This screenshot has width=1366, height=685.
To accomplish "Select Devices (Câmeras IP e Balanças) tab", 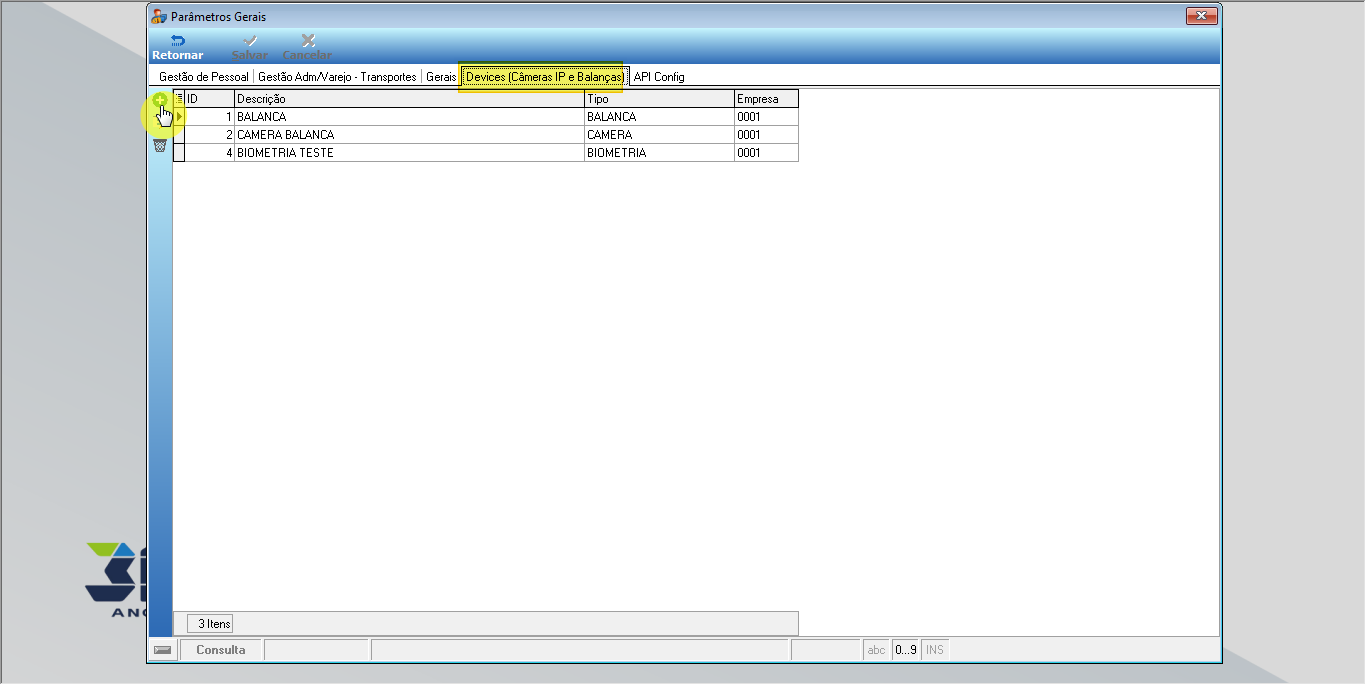I will click(x=544, y=77).
